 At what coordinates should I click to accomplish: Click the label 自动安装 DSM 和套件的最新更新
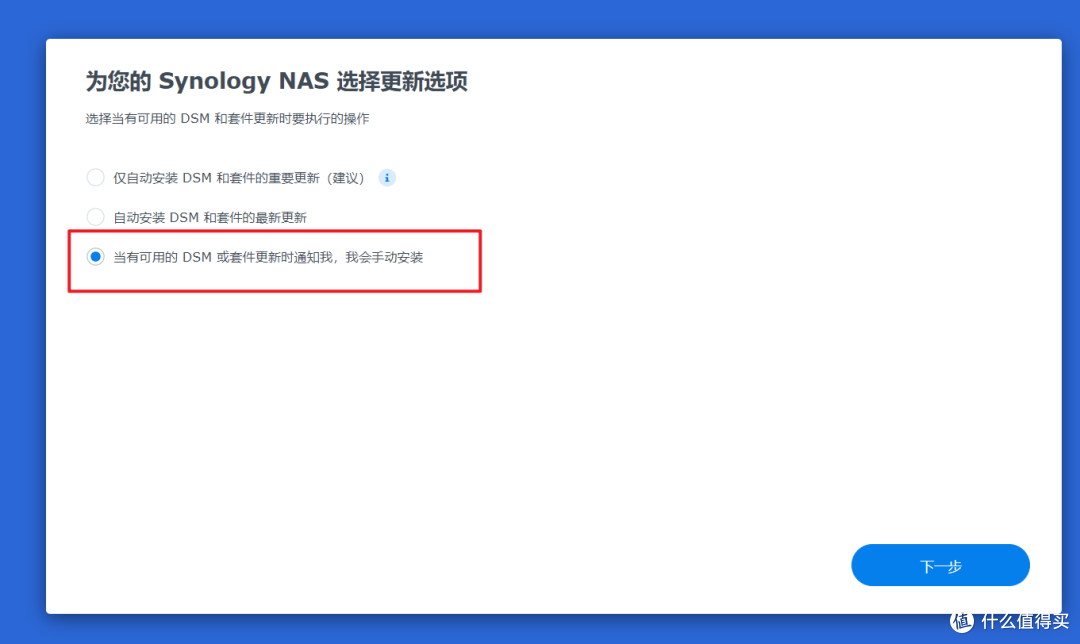click(x=210, y=216)
